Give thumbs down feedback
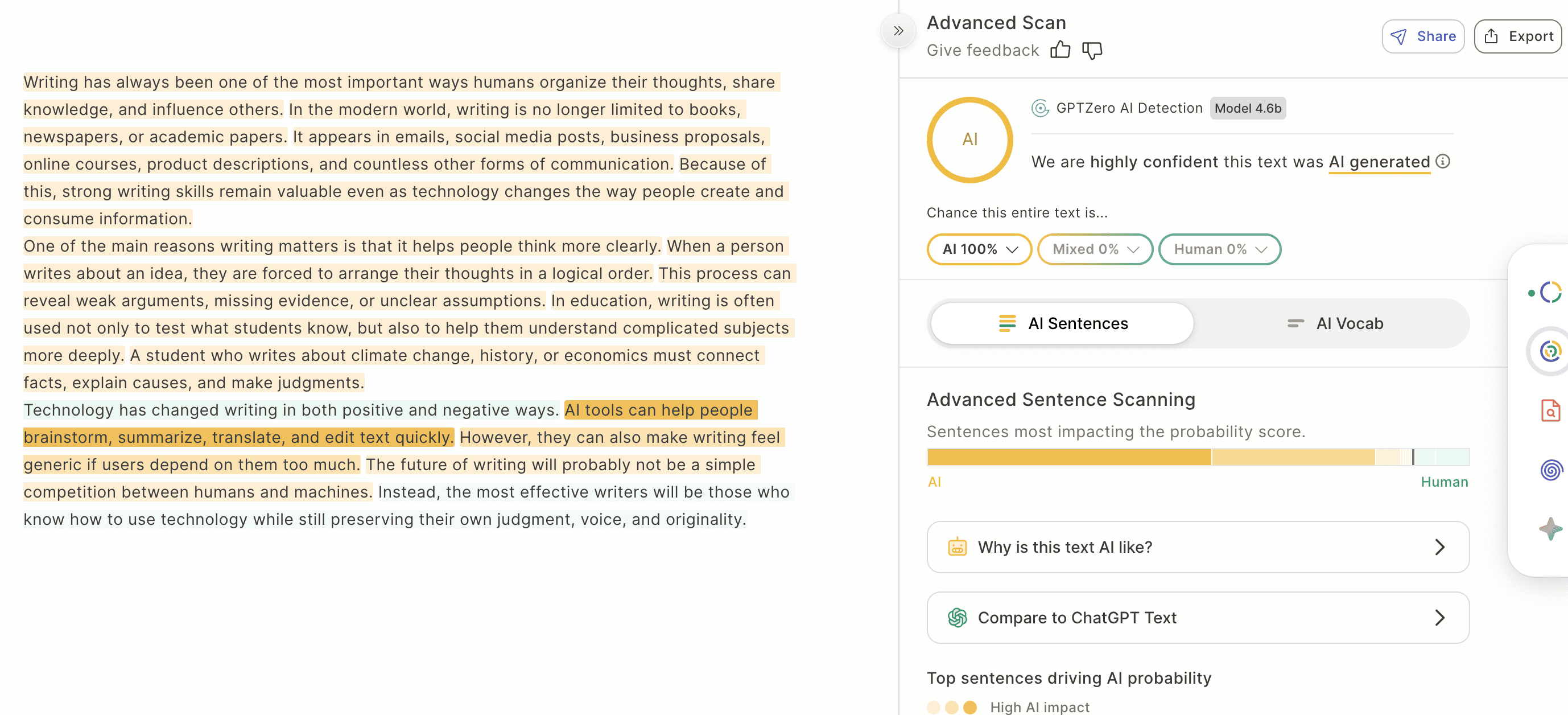 coord(1092,51)
